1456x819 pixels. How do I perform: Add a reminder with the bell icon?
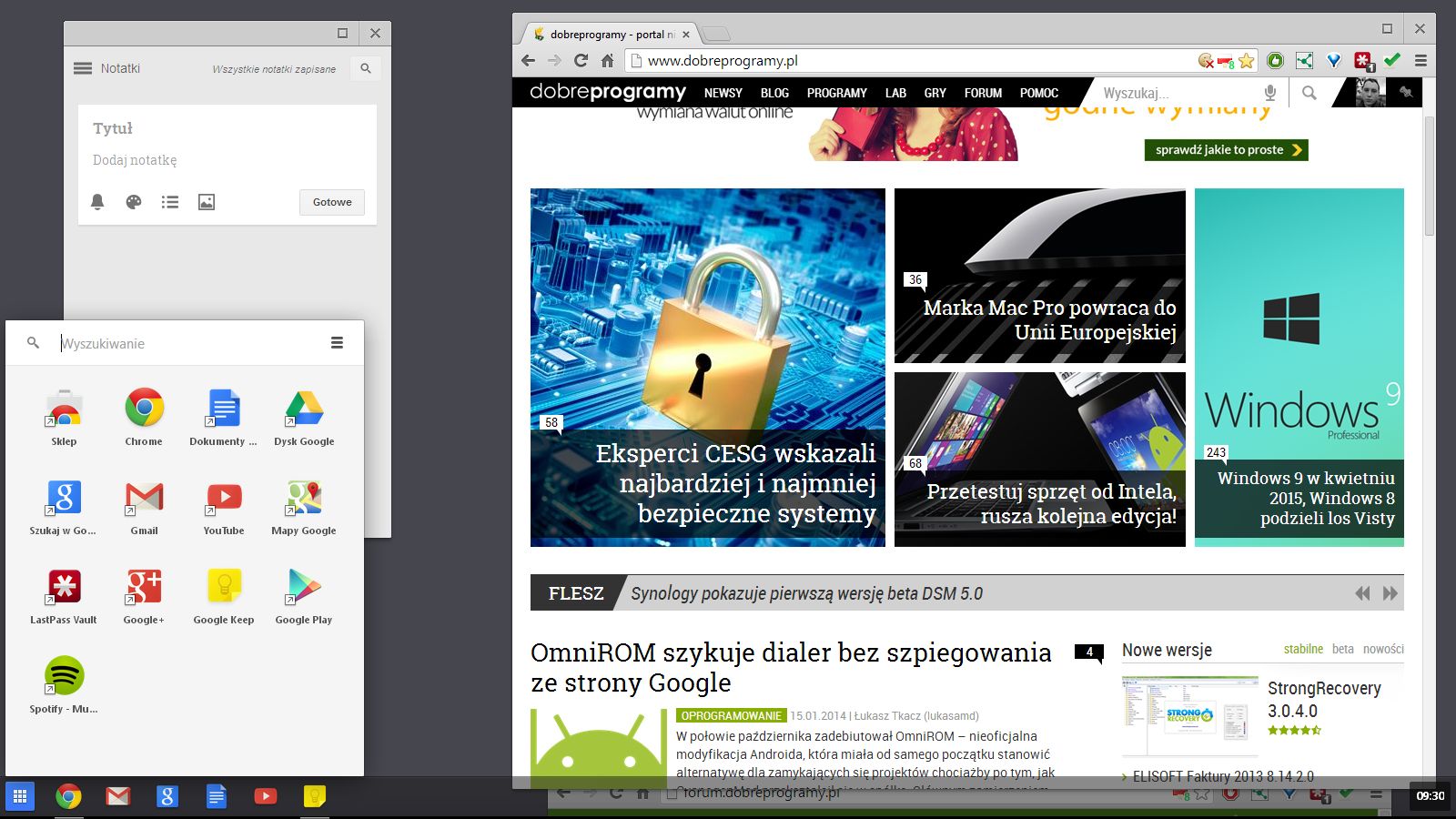click(x=97, y=202)
